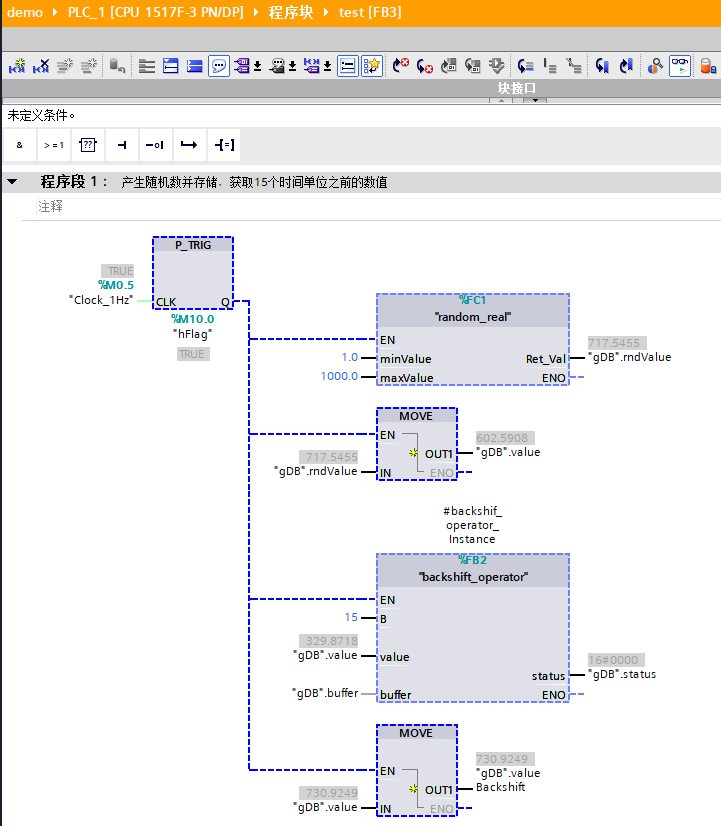Click absolute/symbolic operands tag icon
This screenshot has width=721, height=826.
point(242,66)
